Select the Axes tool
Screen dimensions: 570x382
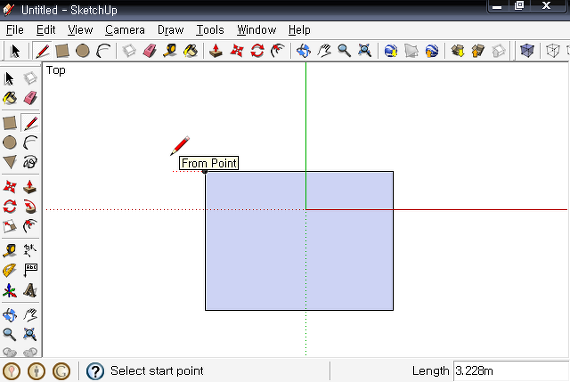point(10,290)
